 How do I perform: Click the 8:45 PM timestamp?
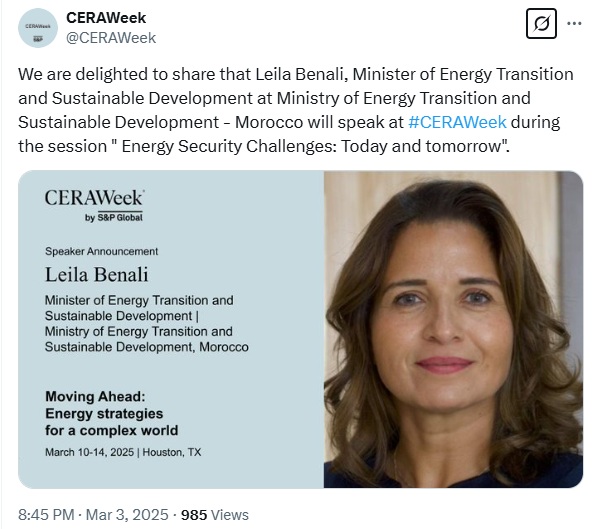click(47, 515)
